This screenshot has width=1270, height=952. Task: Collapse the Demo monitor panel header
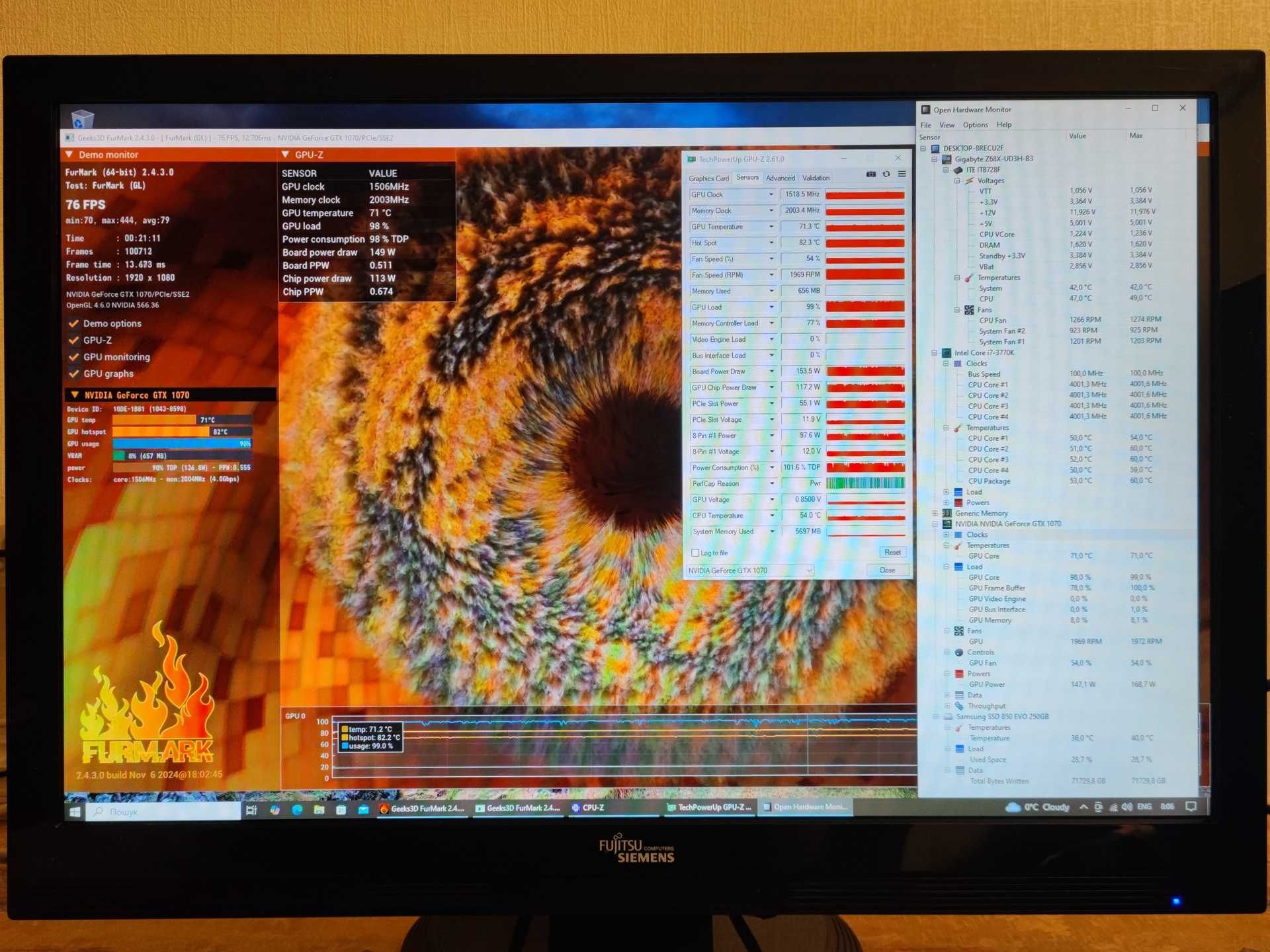click(69, 155)
